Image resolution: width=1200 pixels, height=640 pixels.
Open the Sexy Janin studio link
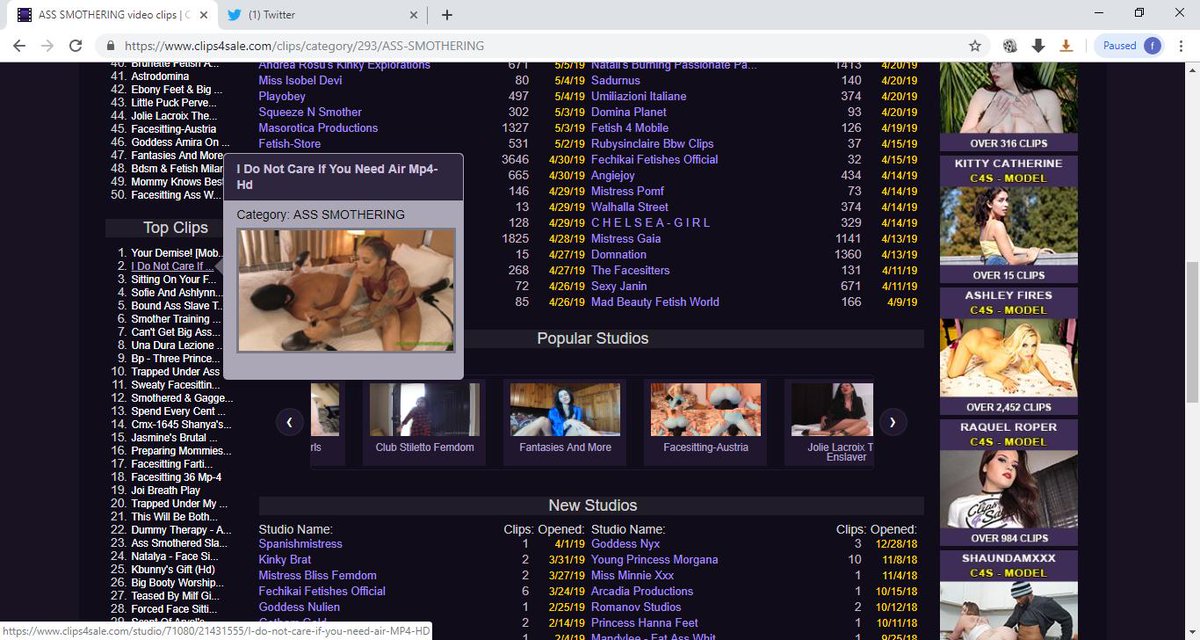coord(619,286)
